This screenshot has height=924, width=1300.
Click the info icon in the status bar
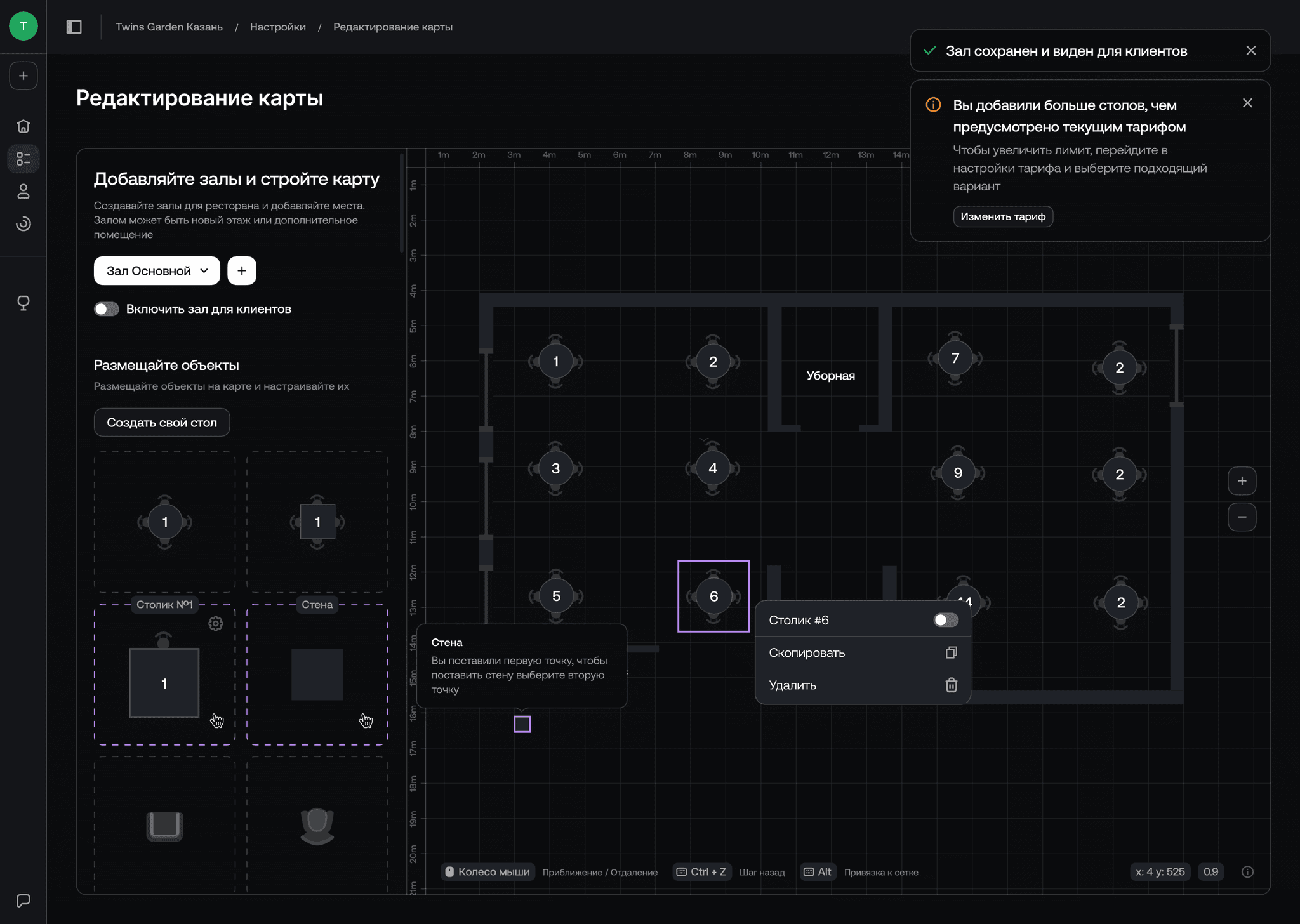point(1247,871)
